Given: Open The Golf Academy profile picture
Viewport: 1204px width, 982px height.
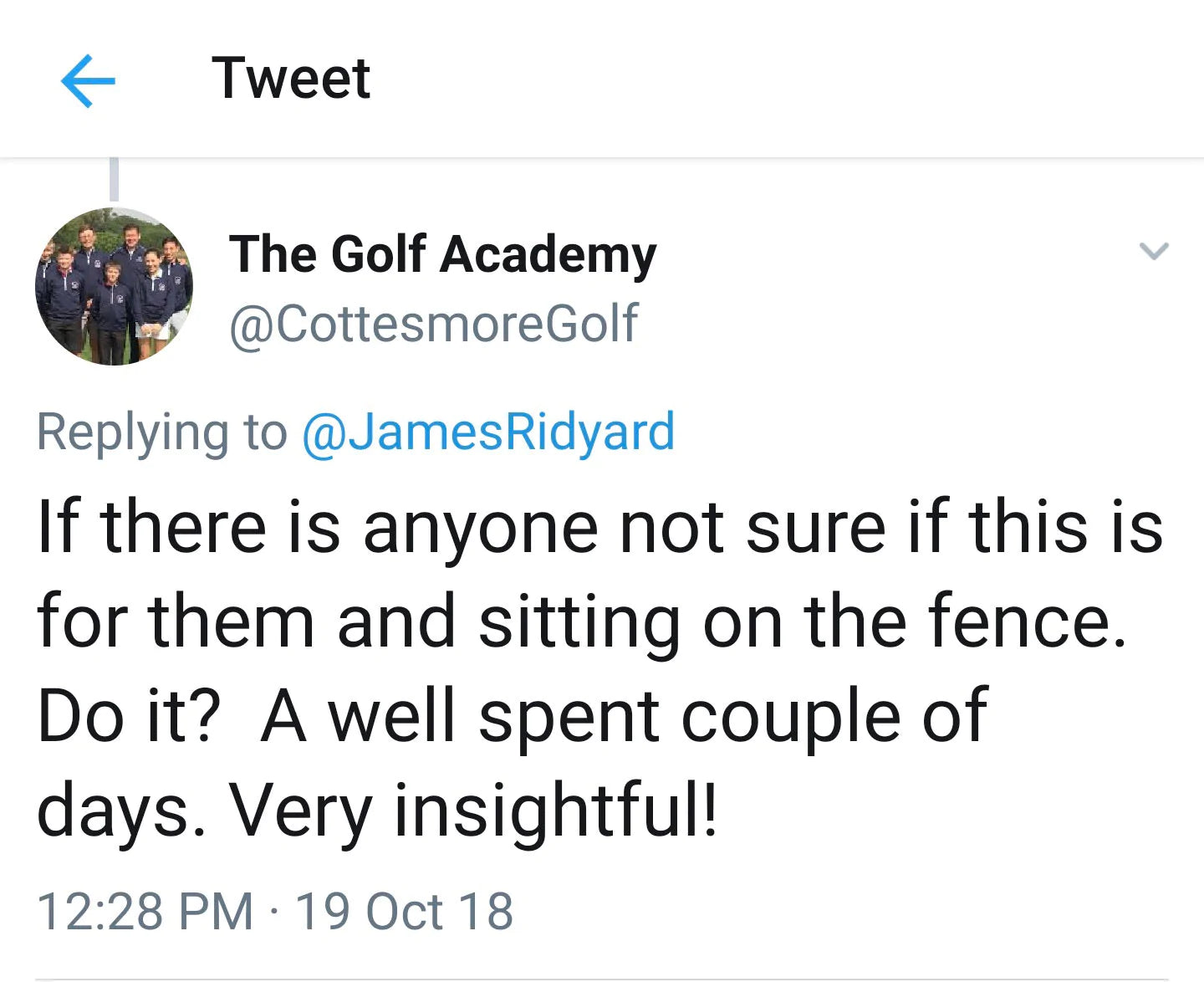Looking at the screenshot, I should (x=114, y=286).
